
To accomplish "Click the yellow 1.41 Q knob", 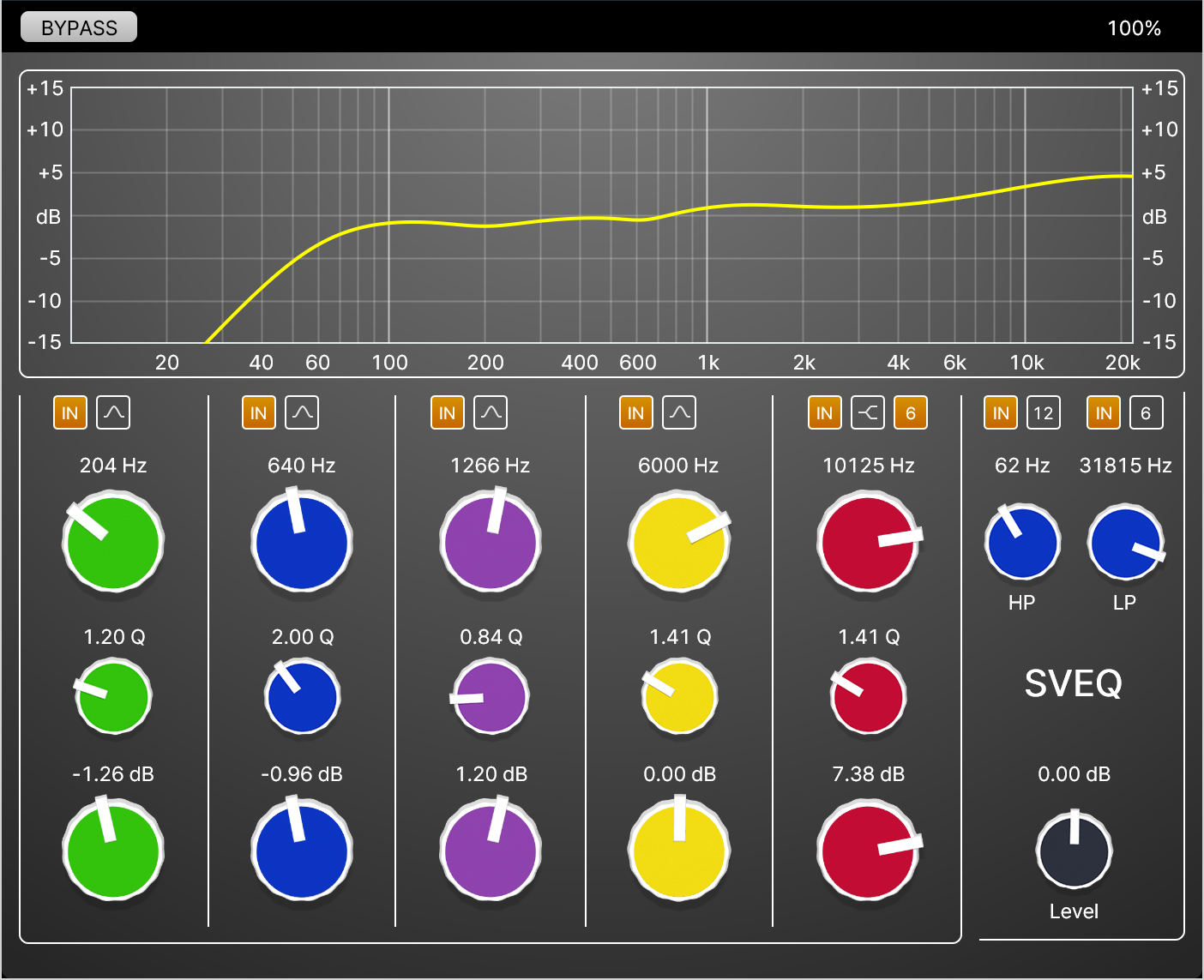I will [679, 697].
